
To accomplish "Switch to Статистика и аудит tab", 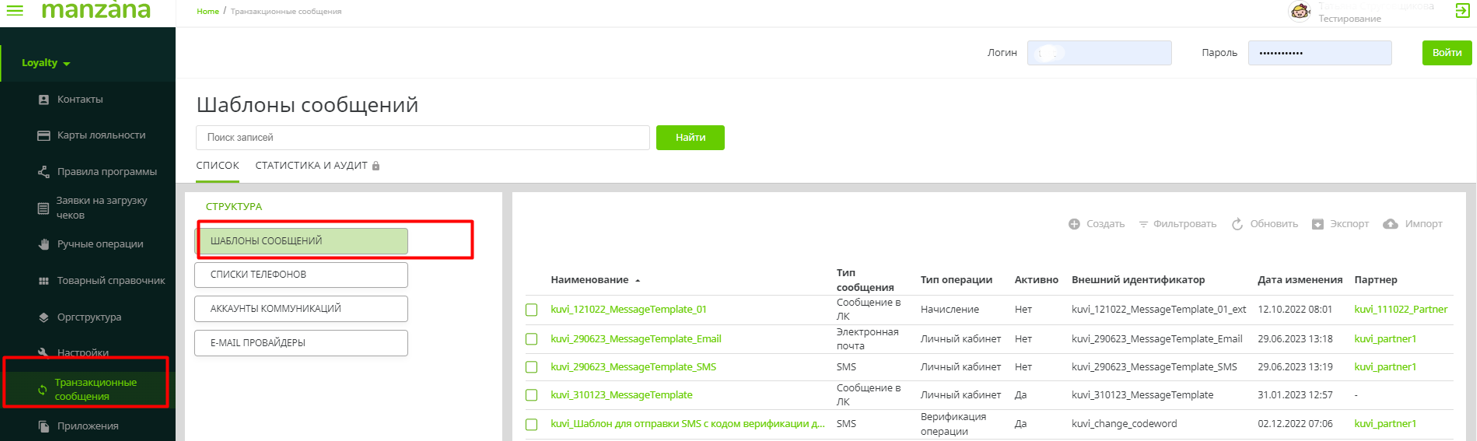I will (312, 166).
